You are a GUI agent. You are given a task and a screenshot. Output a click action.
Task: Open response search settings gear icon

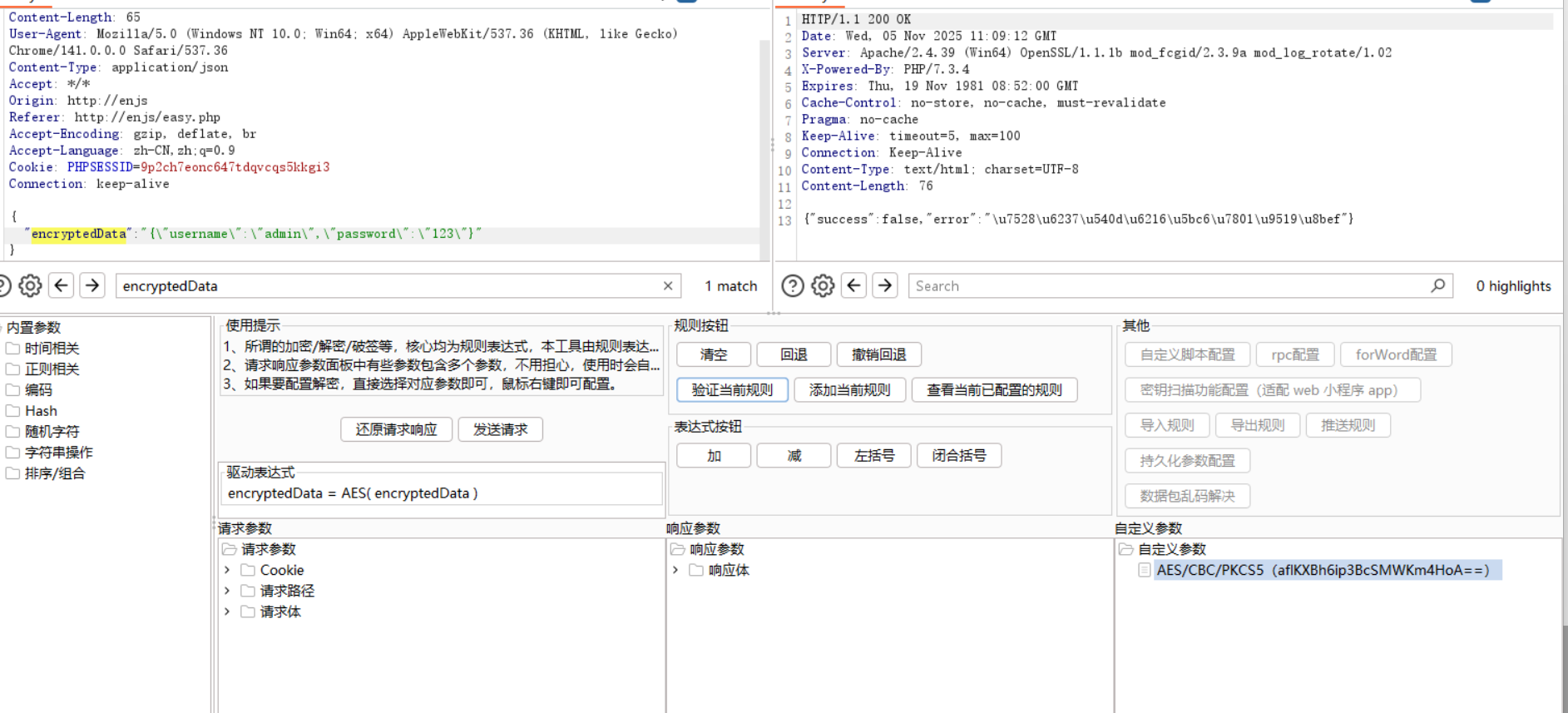[823, 286]
